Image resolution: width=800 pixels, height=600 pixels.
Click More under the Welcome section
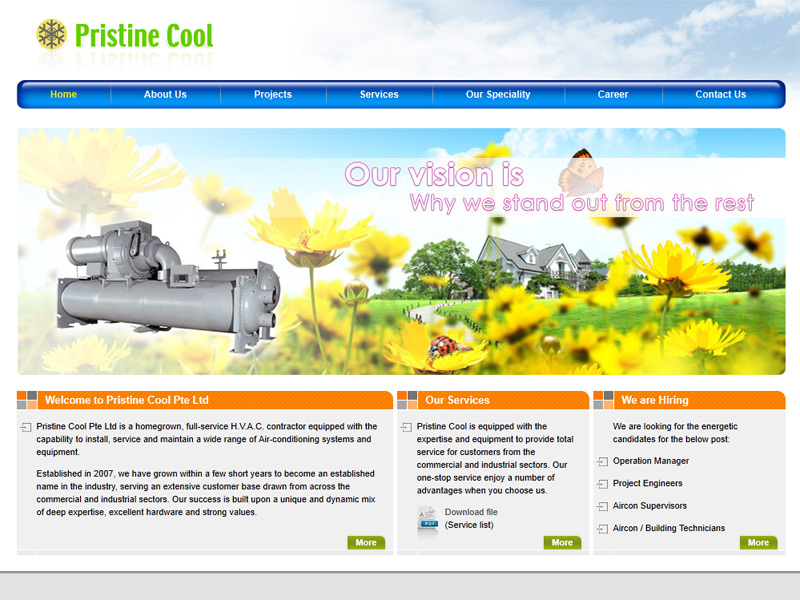pyautogui.click(x=366, y=542)
